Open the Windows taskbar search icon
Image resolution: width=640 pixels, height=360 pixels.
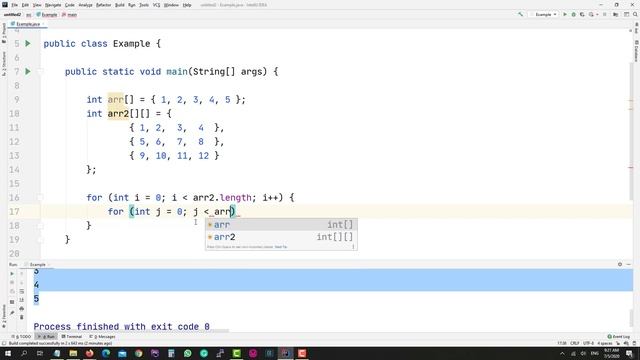(x=24, y=353)
